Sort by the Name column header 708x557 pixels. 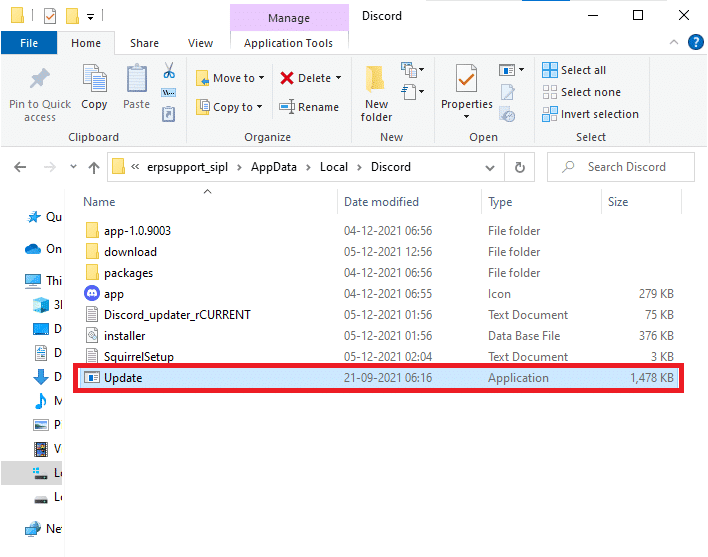point(99,202)
